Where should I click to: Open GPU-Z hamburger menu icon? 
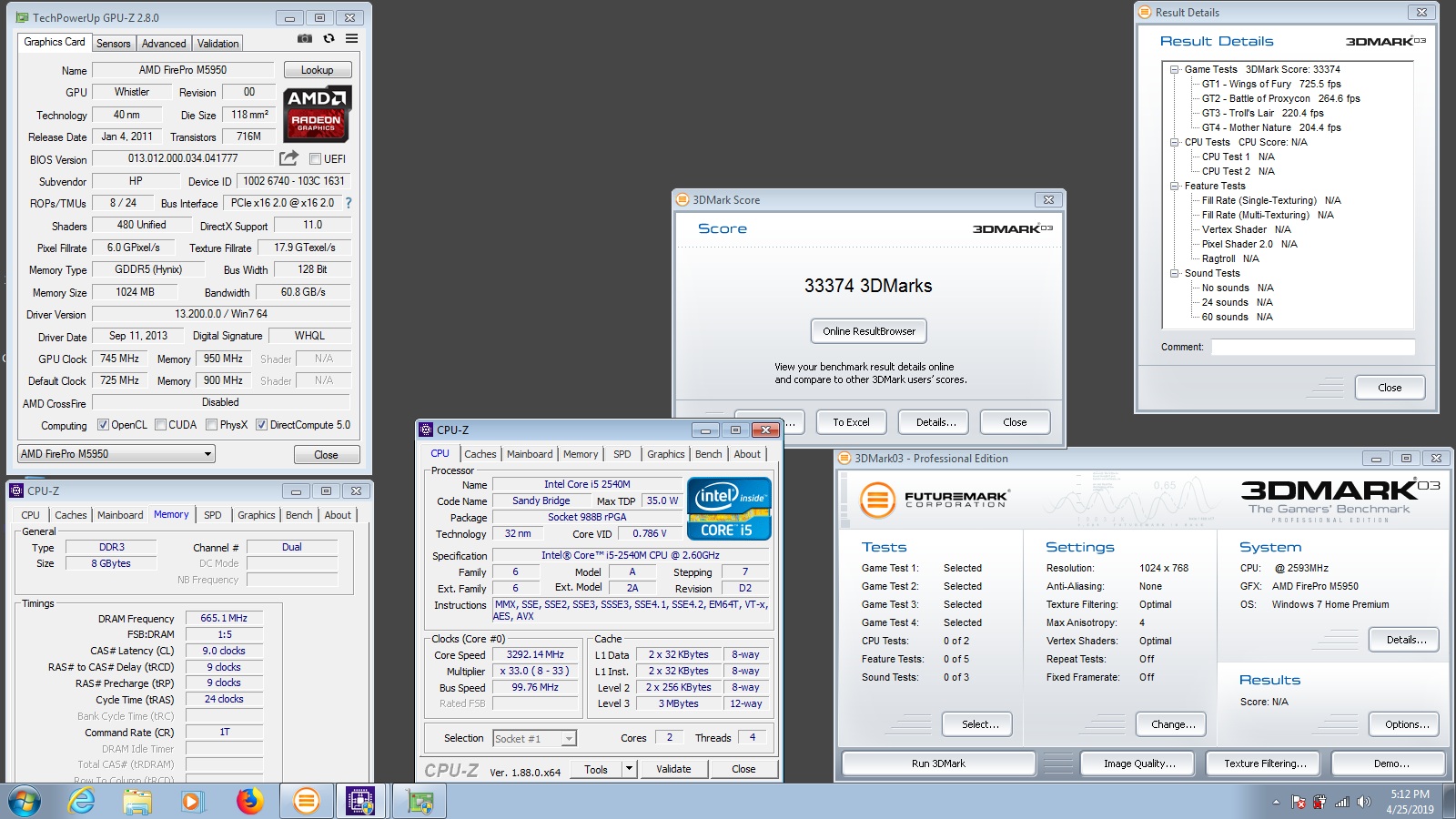click(351, 38)
